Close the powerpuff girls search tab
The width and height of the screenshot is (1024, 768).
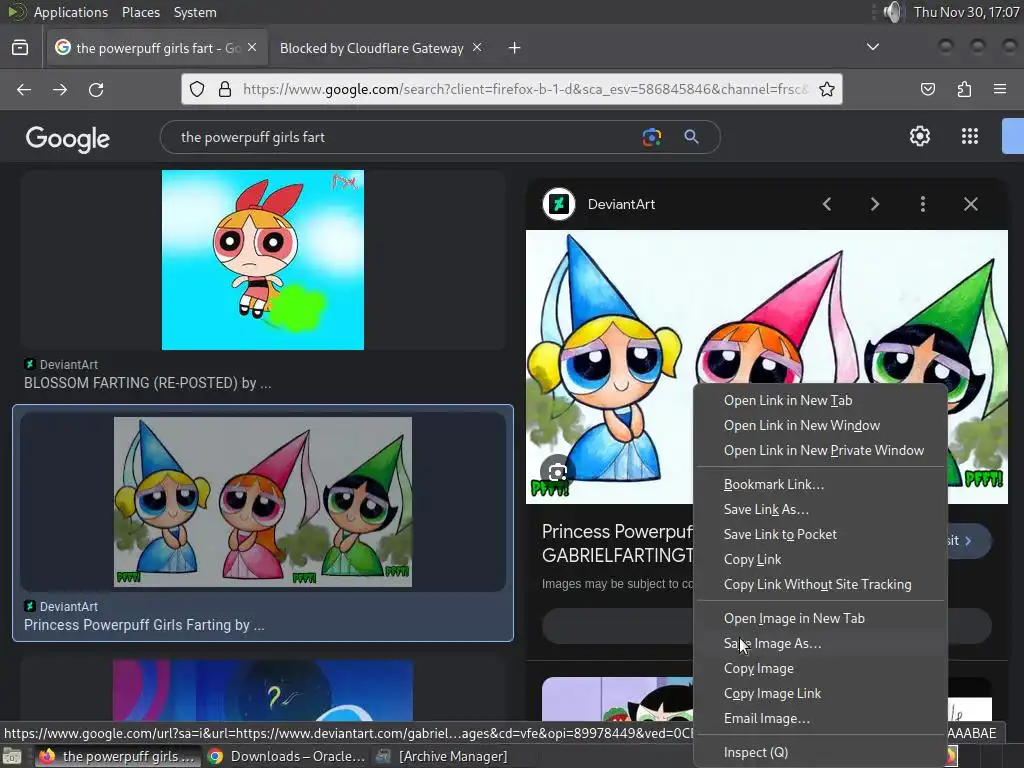tap(252, 47)
